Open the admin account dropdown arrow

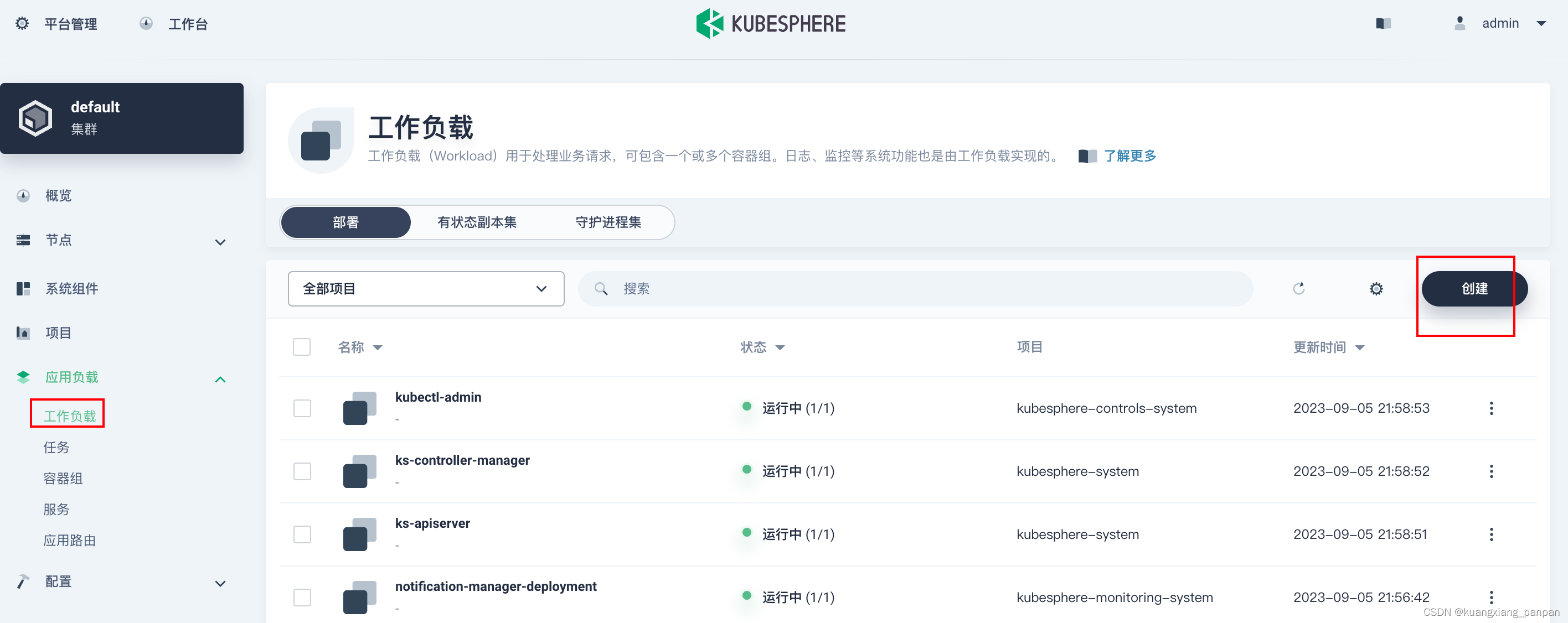[x=1541, y=24]
